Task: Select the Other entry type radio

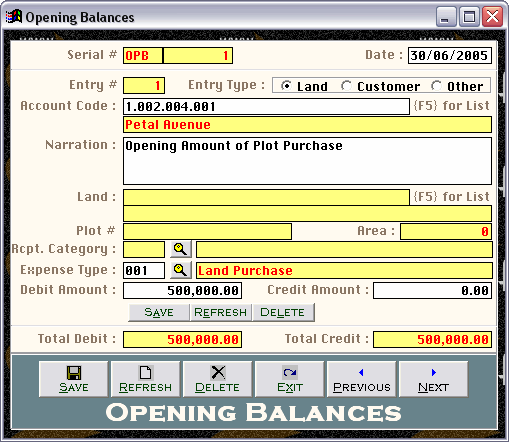Action: [x=436, y=86]
